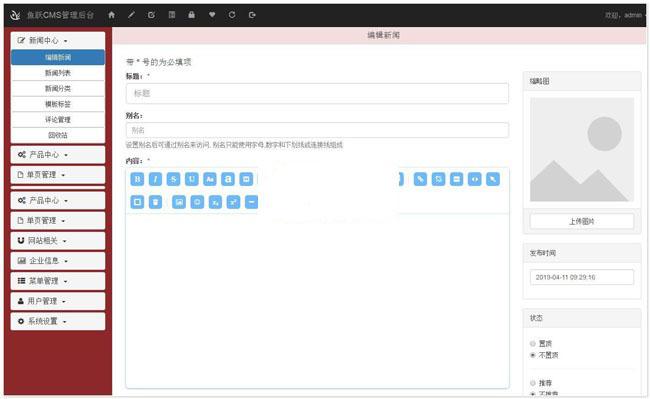Click the table icon left of the lock
This screenshot has height=399, width=650.
tap(172, 15)
